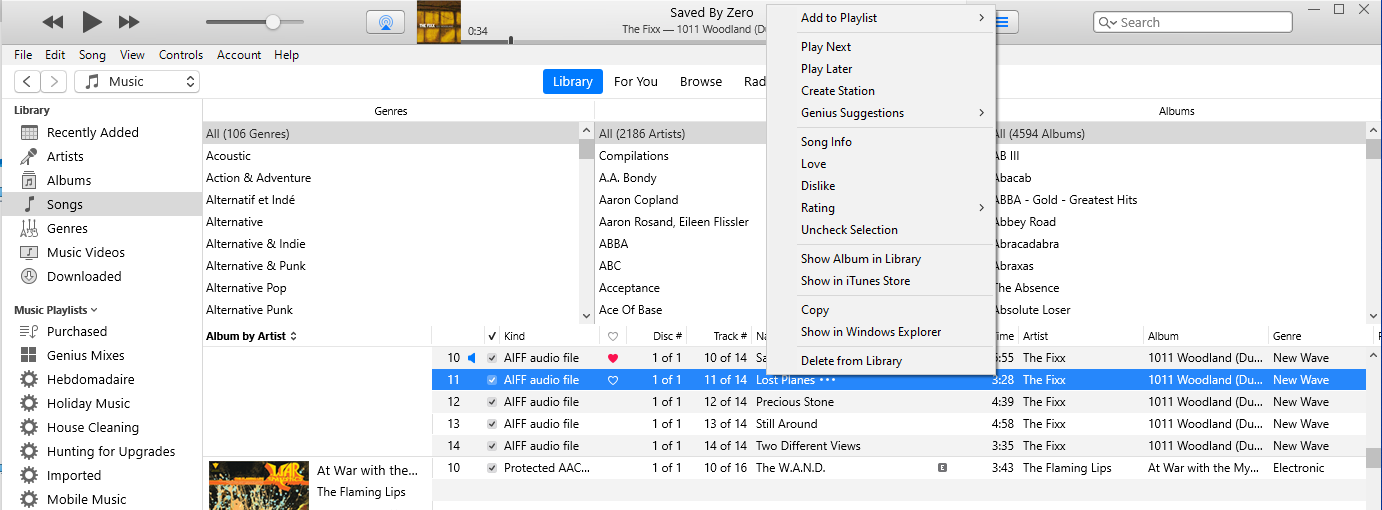
Task: Uncheck the checkbox for Still Around
Action: (491, 424)
